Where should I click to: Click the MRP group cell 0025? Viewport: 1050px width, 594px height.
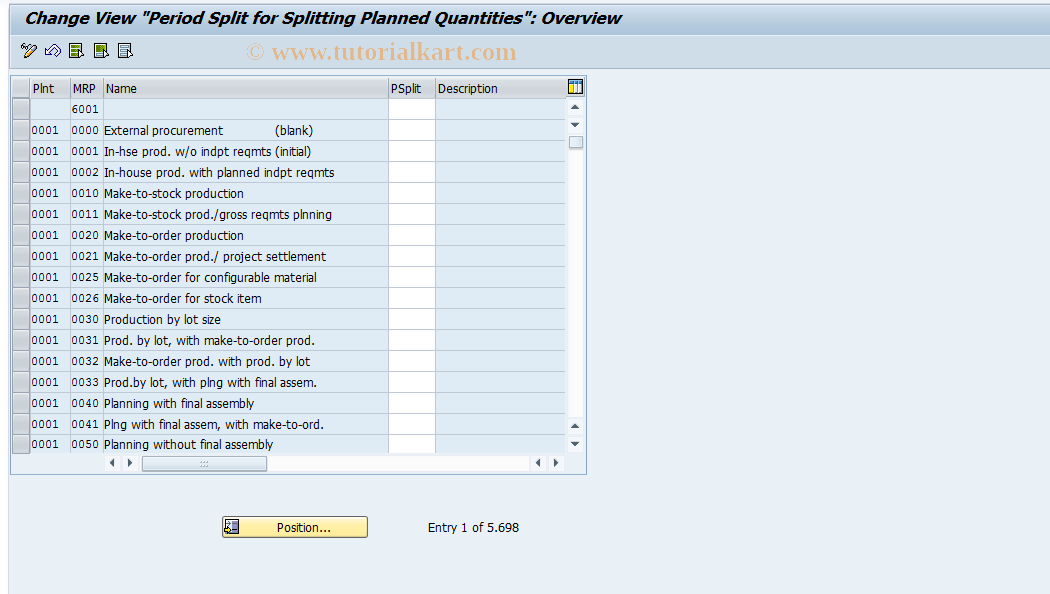coord(85,277)
